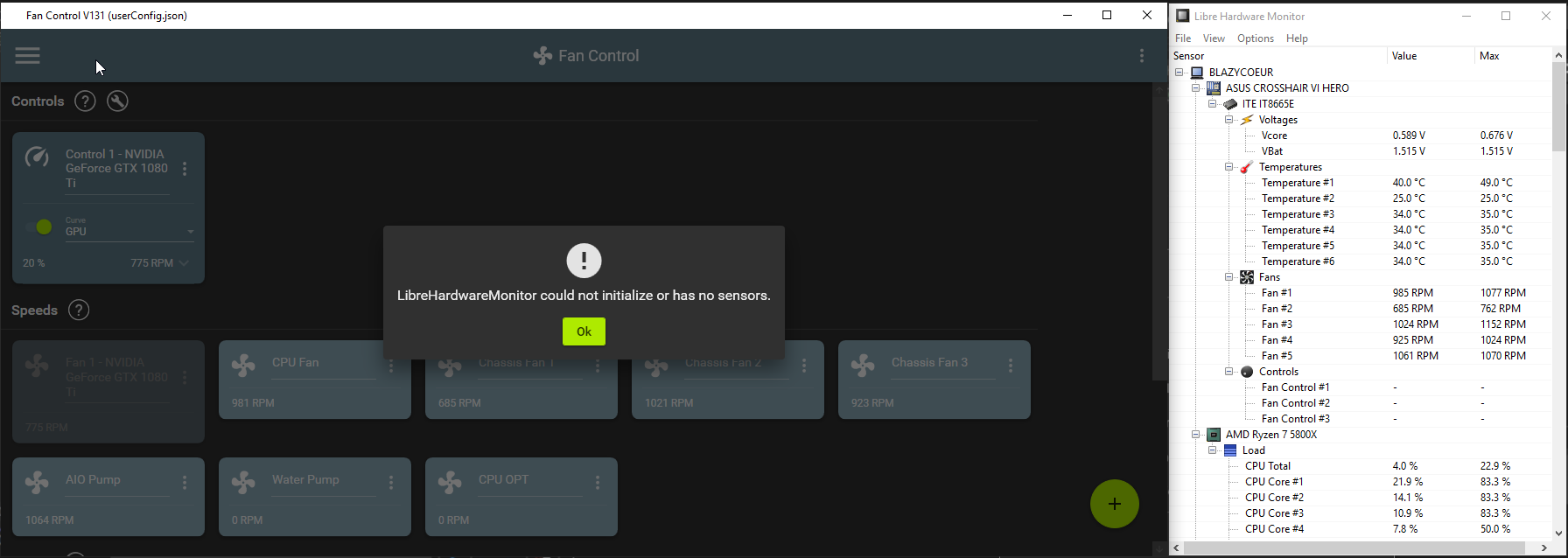Open the View menu in Libre Hardware Monitor
Viewport: 1568px width, 558px height.
(x=1214, y=38)
